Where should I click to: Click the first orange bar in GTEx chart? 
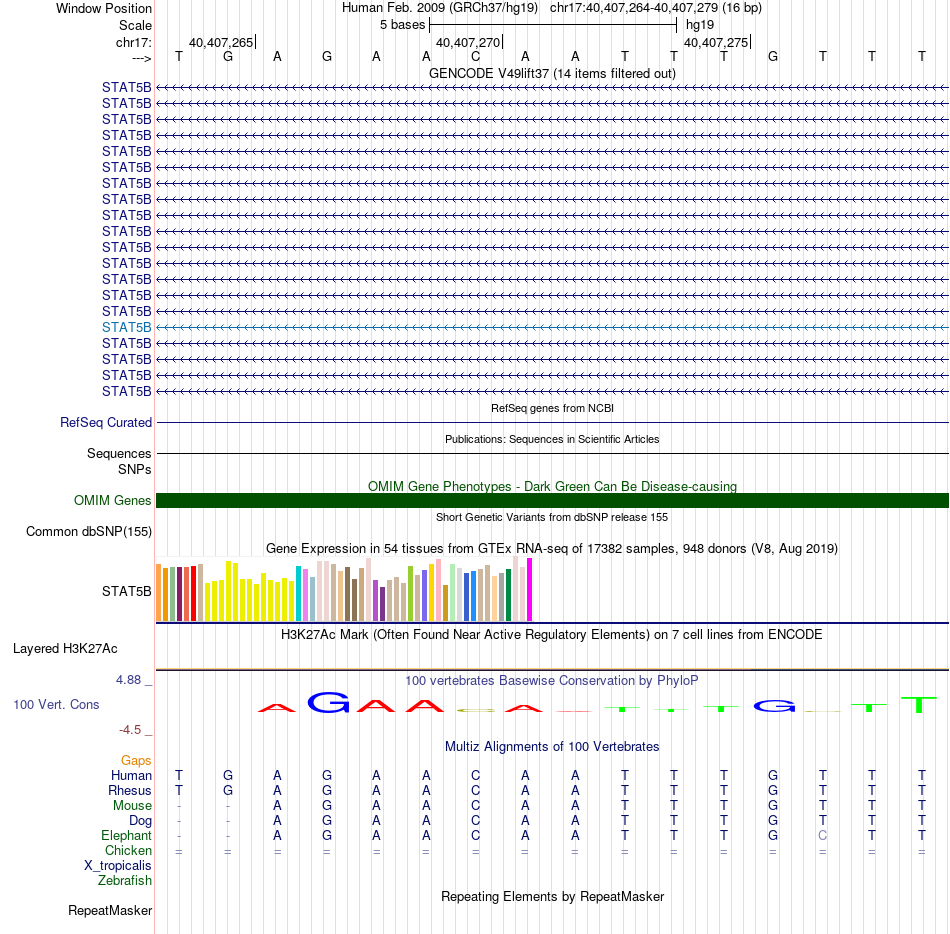[x=159, y=592]
